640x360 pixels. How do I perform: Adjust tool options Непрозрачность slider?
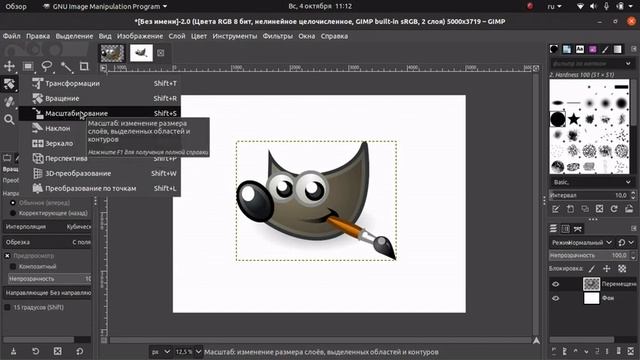coord(49,279)
